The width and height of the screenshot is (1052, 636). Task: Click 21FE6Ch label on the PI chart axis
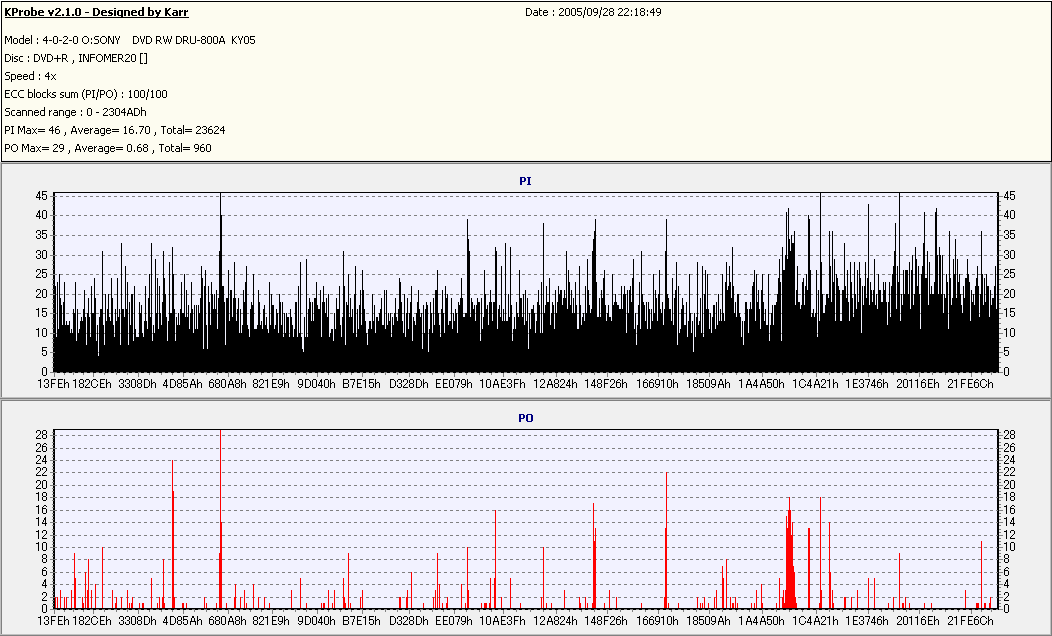point(971,384)
